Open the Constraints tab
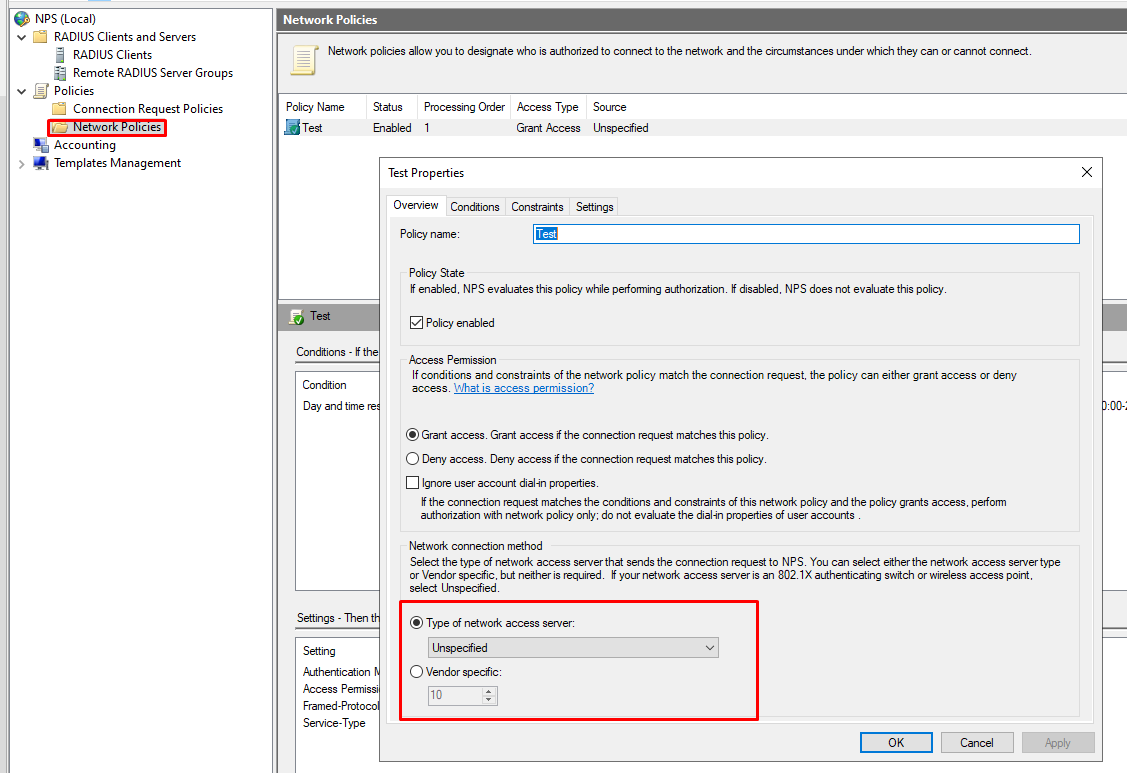 point(537,207)
